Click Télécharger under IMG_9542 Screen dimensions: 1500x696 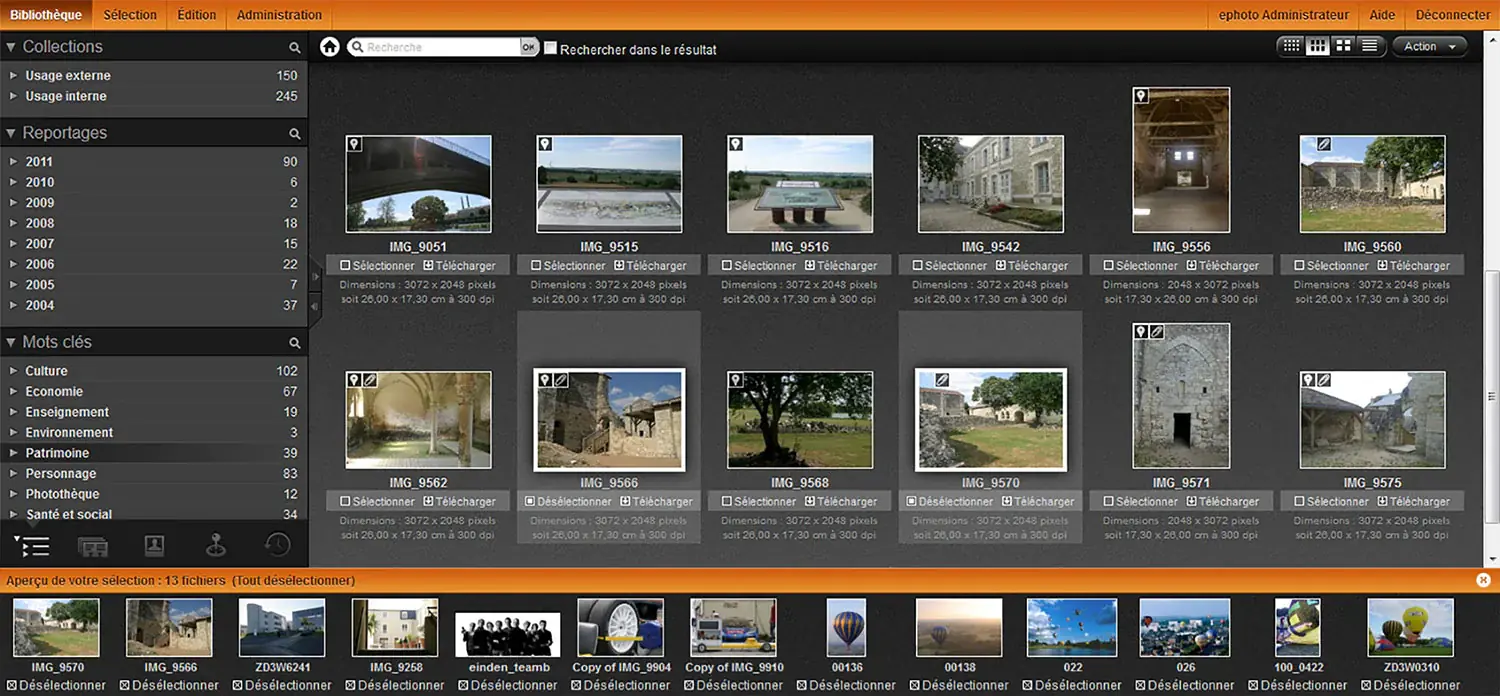coord(1035,266)
